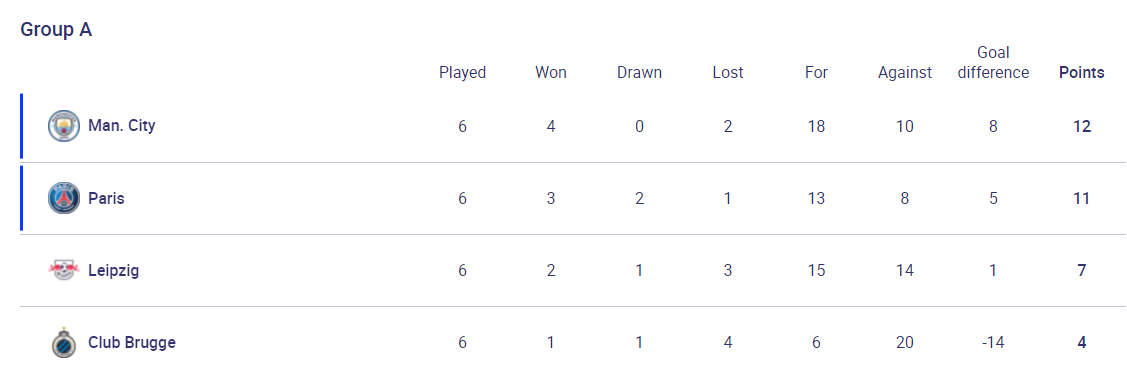Open the Leipzig team link
This screenshot has width=1127, height=392.
[x=114, y=270]
